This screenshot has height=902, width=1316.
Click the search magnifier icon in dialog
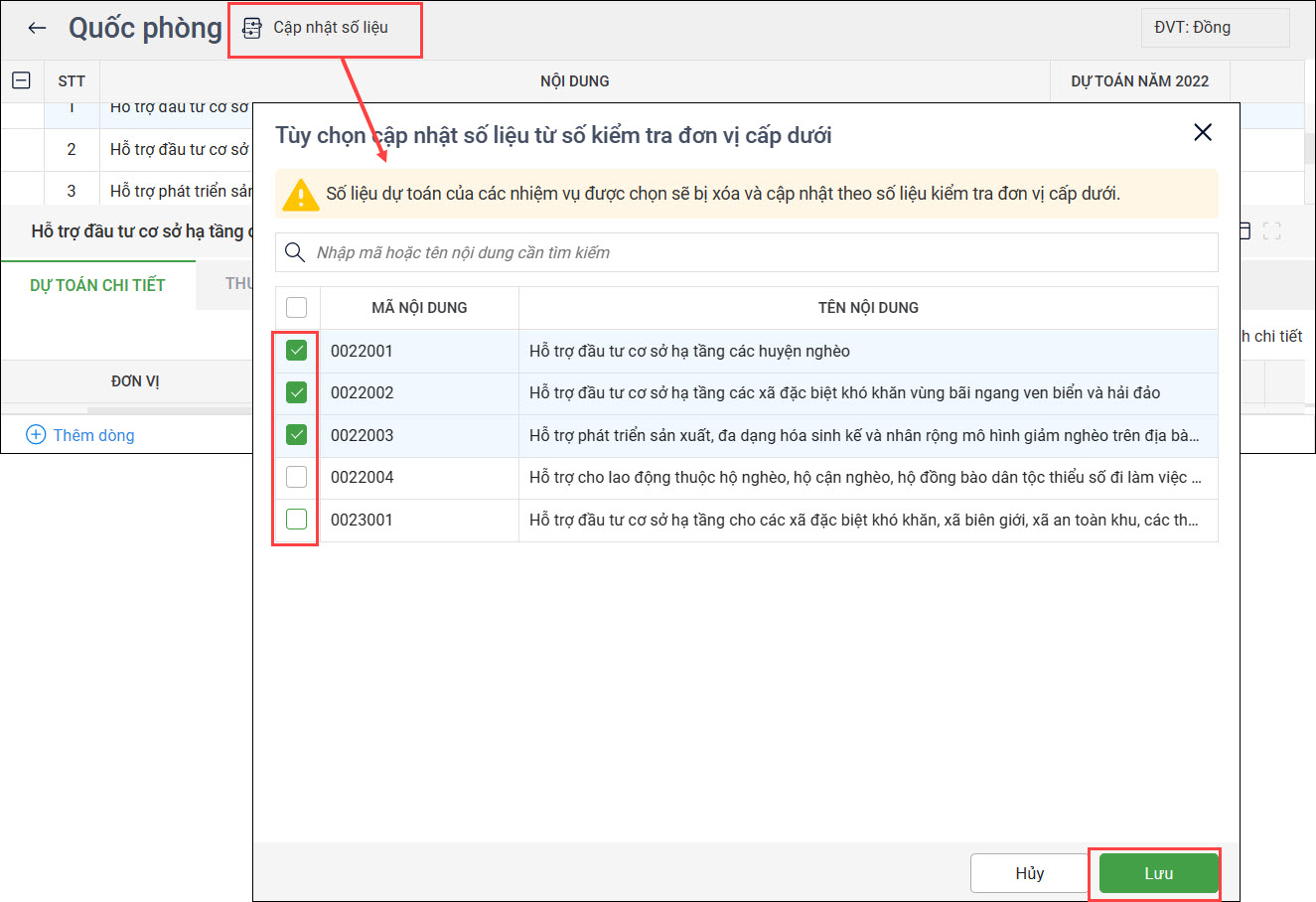coord(295,252)
